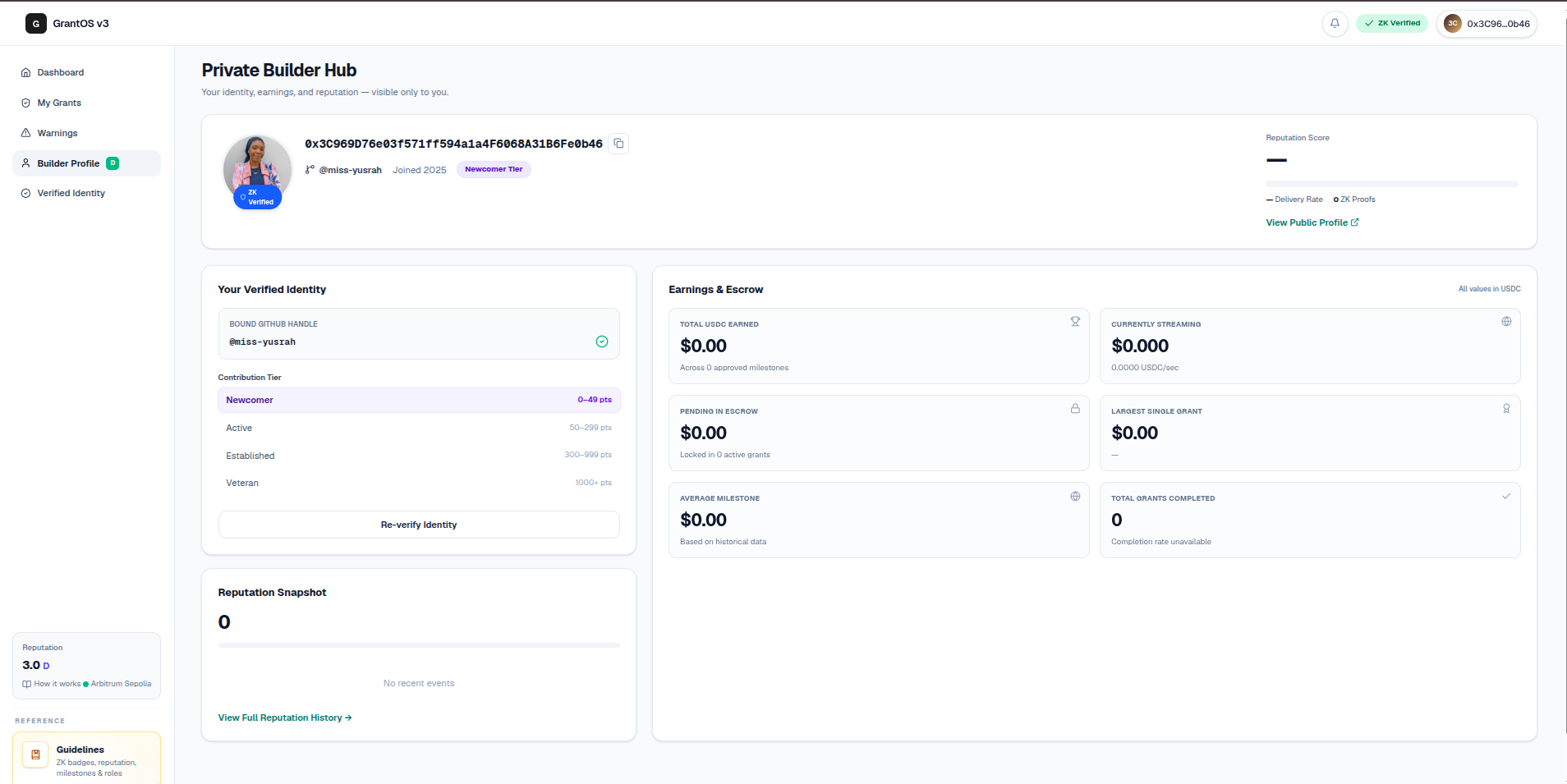This screenshot has height=784, width=1567.
Task: Click the Newcomer Tier badge
Action: (494, 170)
